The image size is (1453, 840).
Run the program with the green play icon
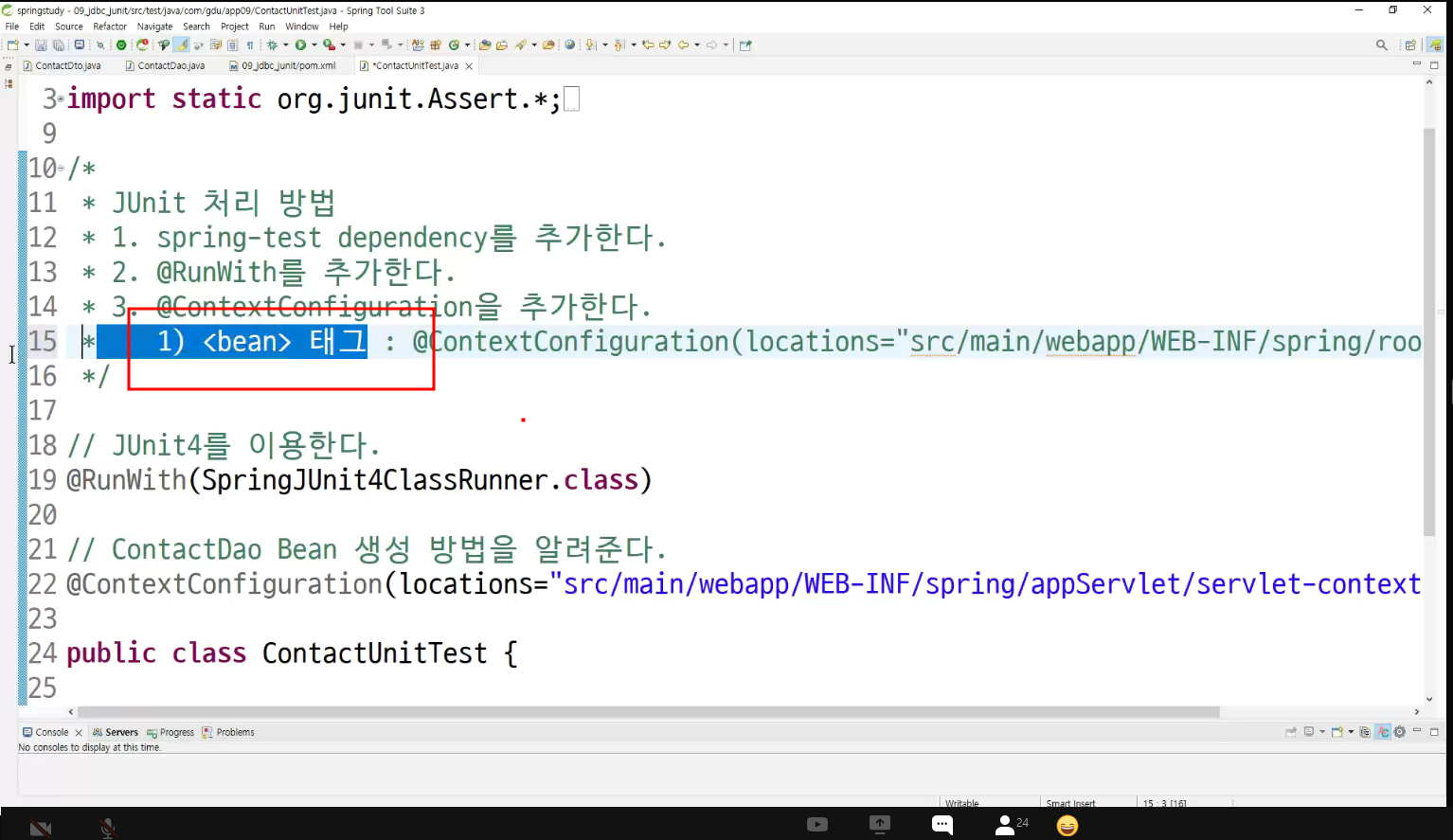point(300,45)
